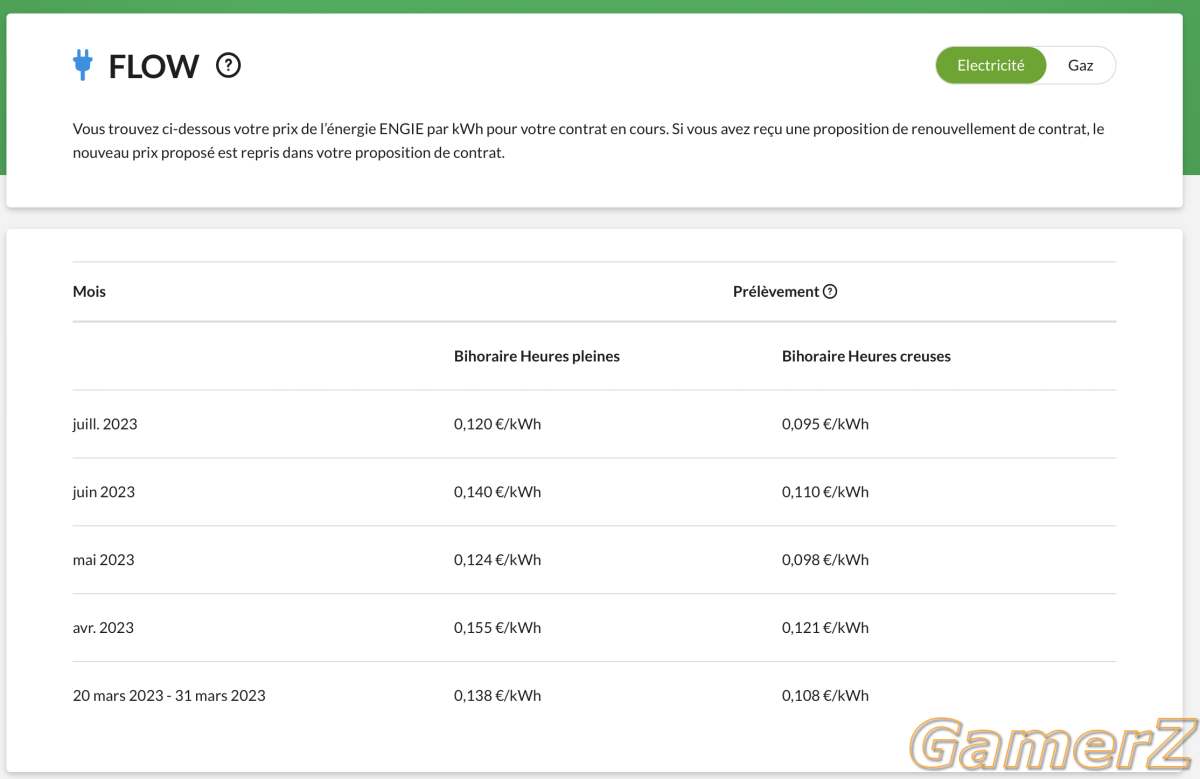Open the Prélèvement info tooltip icon
This screenshot has height=779, width=1200.
click(x=830, y=292)
